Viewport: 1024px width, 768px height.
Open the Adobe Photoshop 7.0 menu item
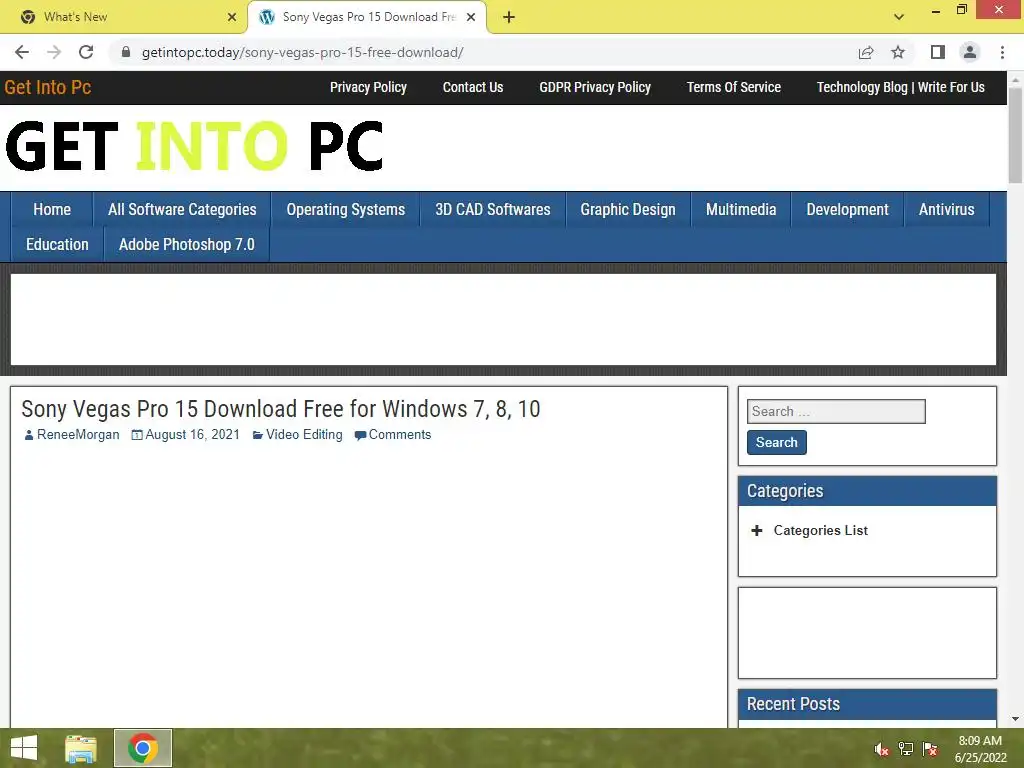coord(187,245)
